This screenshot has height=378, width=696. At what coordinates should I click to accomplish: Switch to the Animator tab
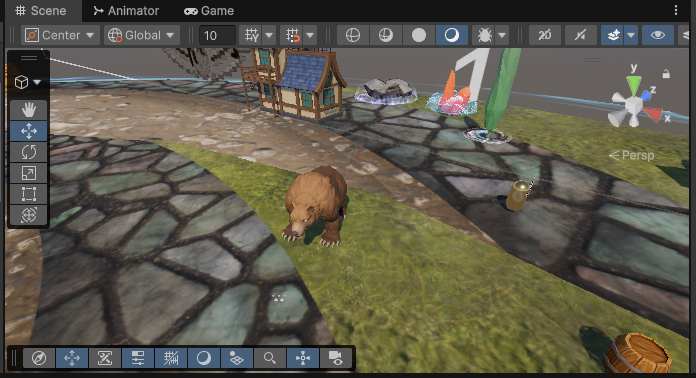[126, 11]
